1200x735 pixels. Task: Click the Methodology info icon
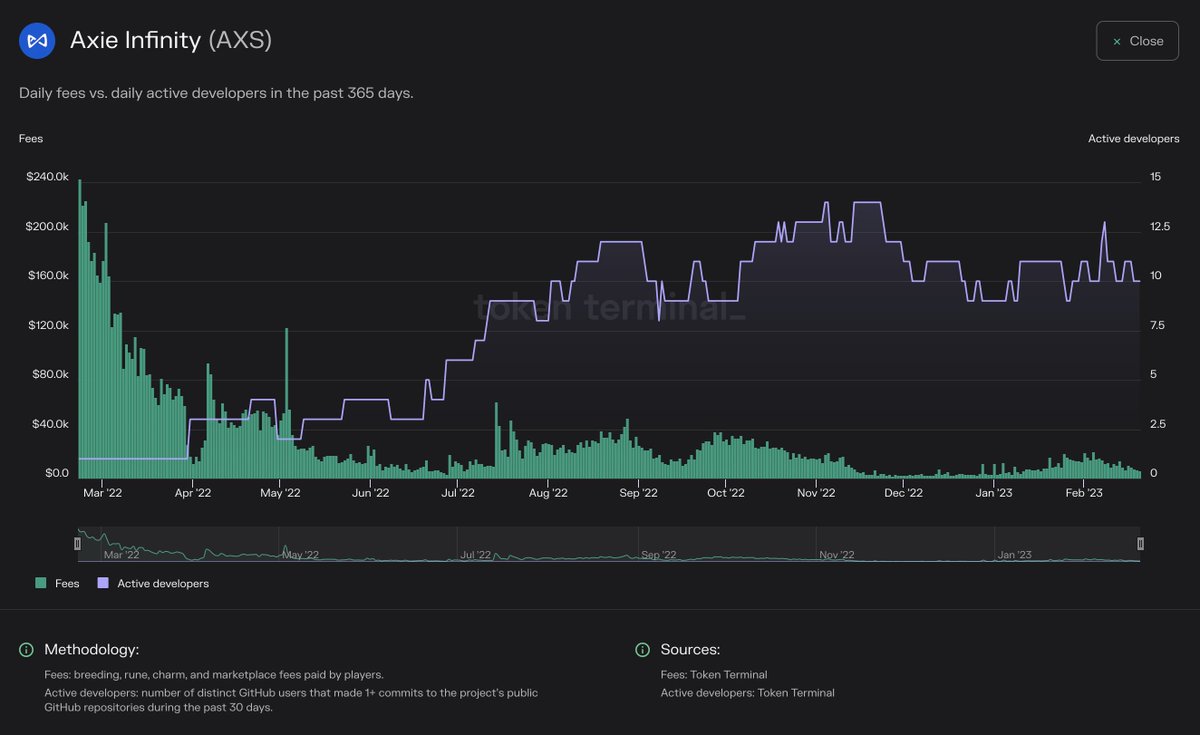coord(25,650)
